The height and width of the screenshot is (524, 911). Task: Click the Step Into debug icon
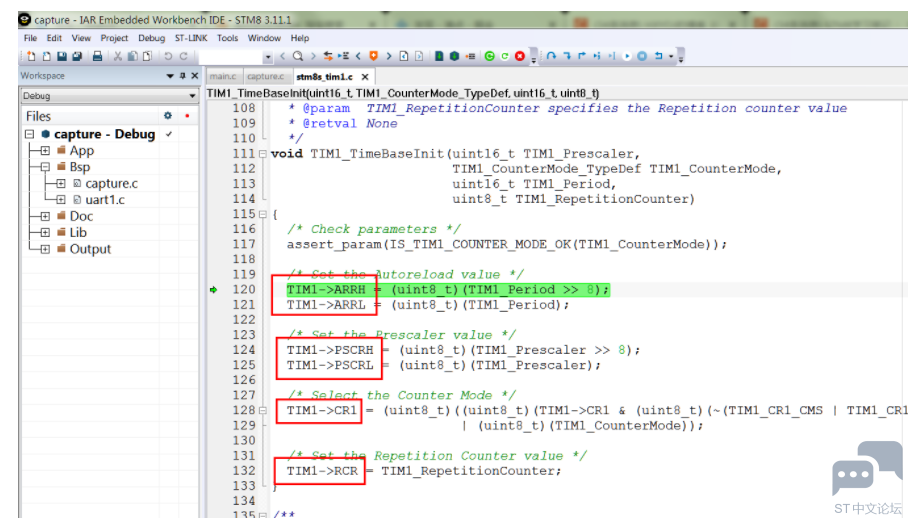pyautogui.click(x=567, y=56)
